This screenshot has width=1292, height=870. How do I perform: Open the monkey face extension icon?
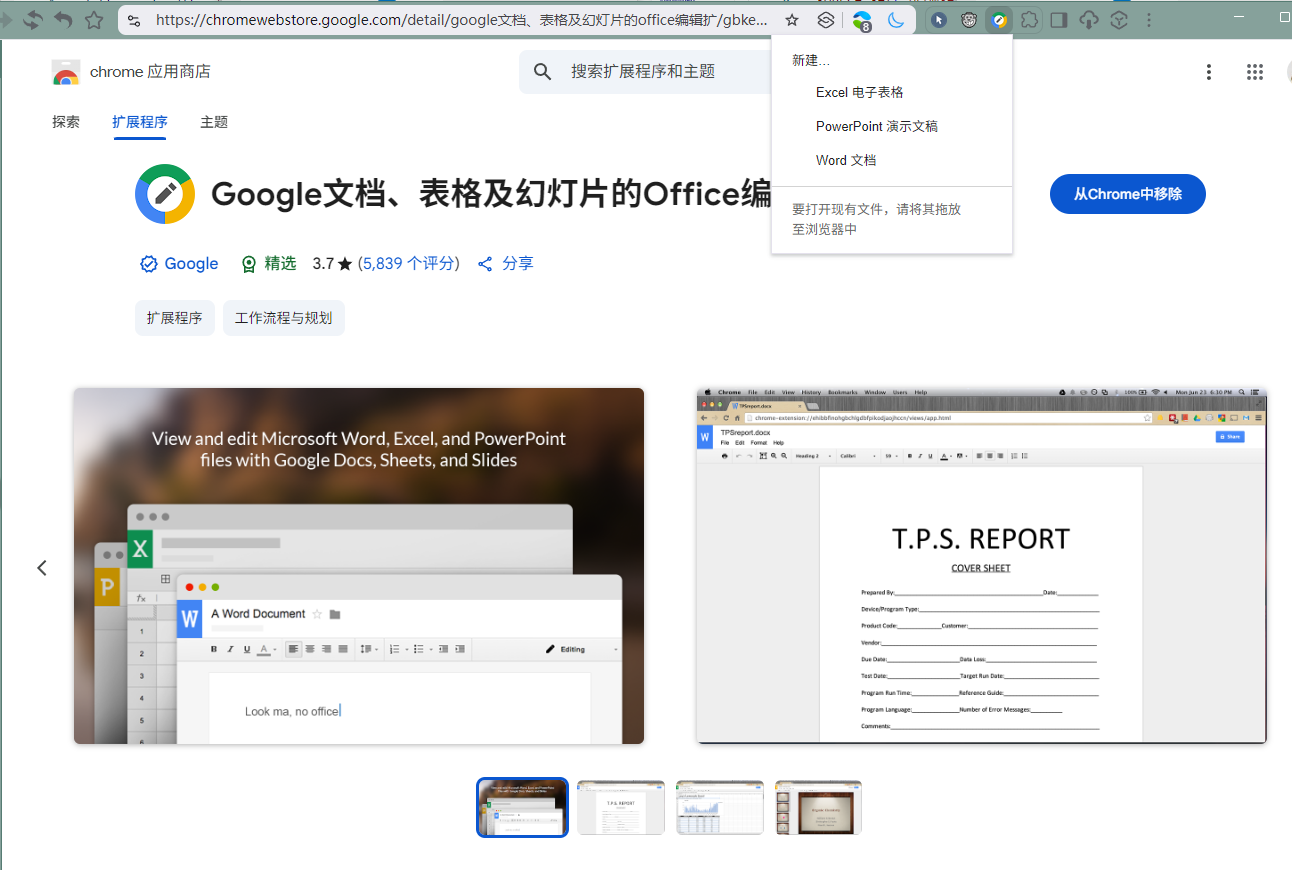[x=969, y=20]
